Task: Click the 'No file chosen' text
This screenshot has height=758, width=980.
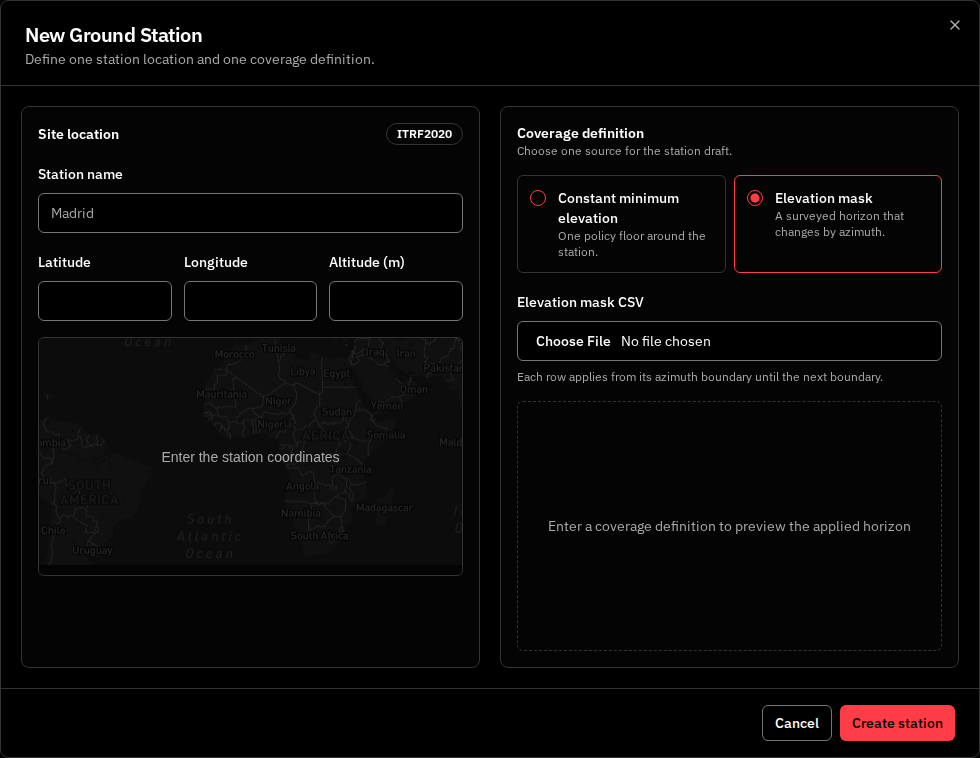Action: [x=666, y=341]
